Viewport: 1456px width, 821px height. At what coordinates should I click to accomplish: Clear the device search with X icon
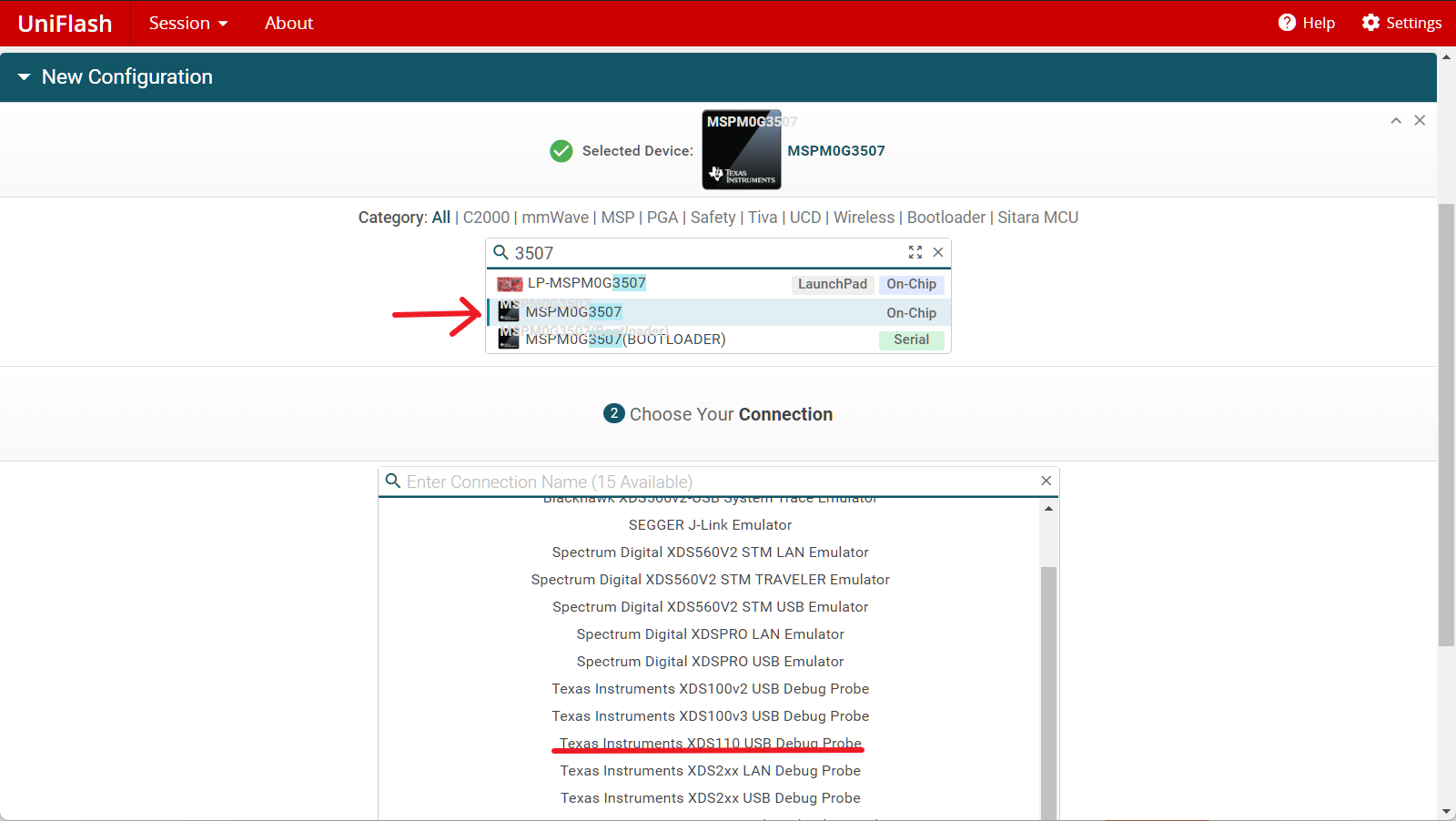pos(938,252)
